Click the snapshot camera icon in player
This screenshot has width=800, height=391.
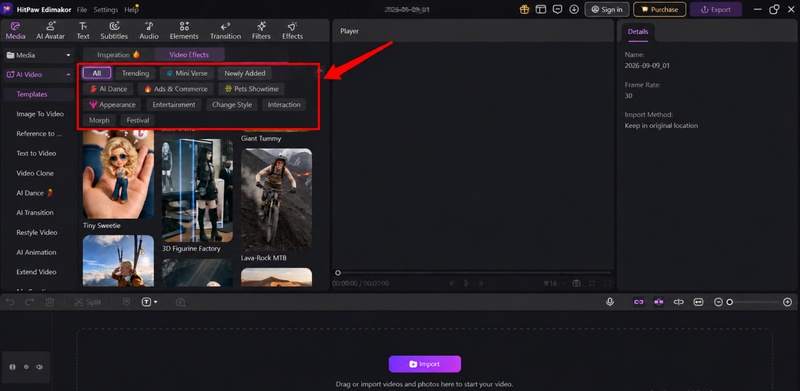click(576, 283)
